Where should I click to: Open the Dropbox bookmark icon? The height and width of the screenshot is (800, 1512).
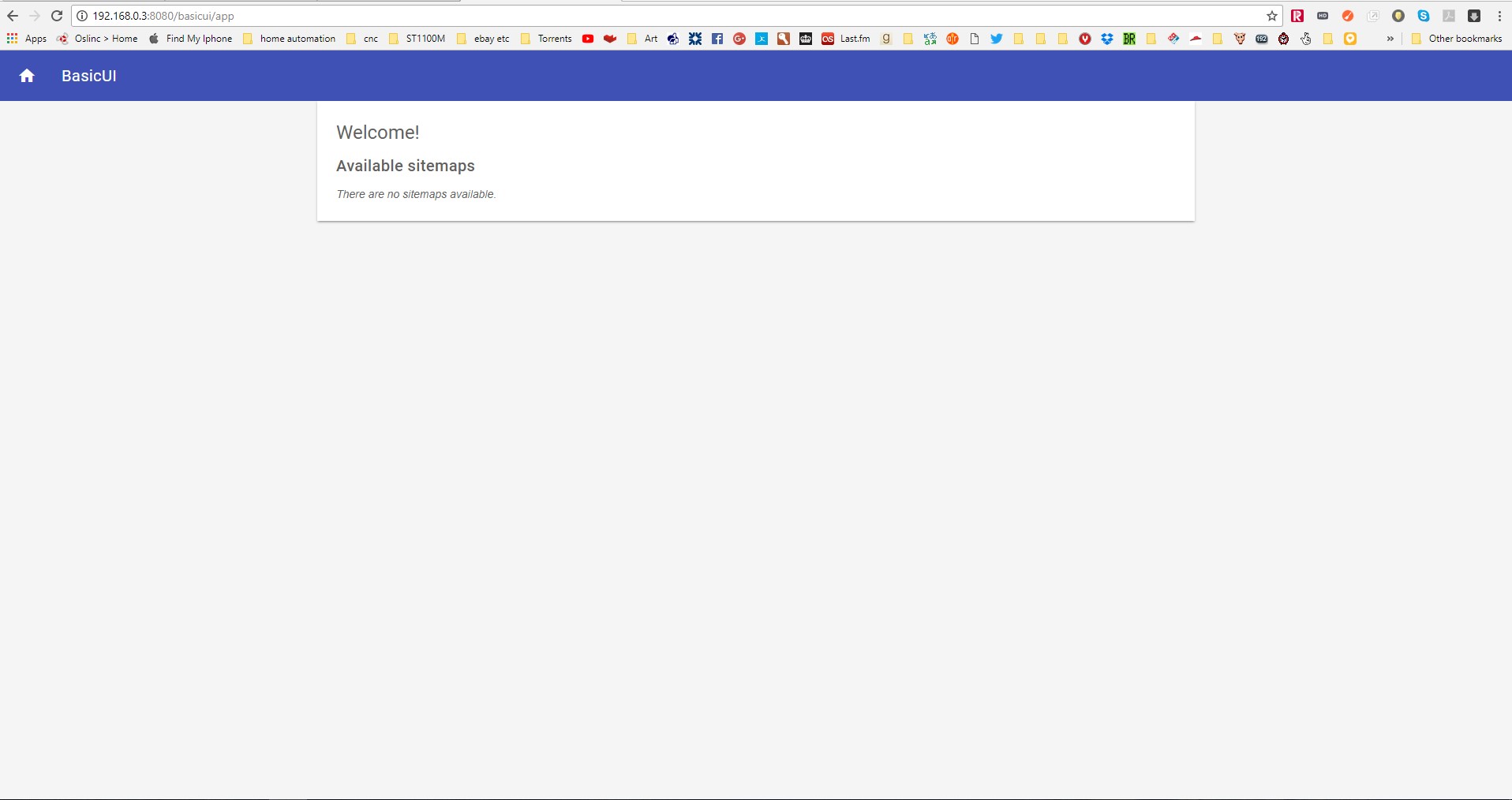point(1107,39)
